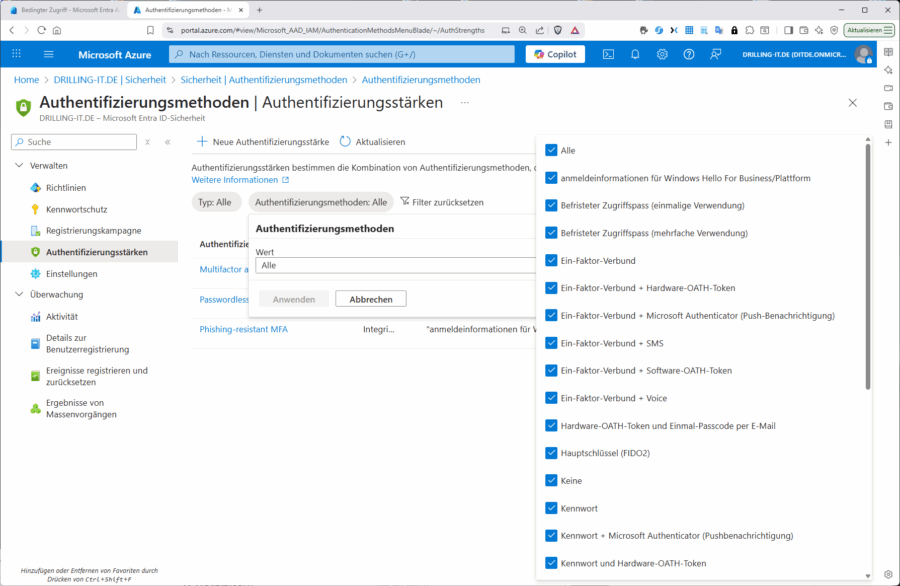Toggle Befristeter Zugriffspass (einmalige Verwendung) checkbox
The width and height of the screenshot is (900, 586).
point(551,205)
